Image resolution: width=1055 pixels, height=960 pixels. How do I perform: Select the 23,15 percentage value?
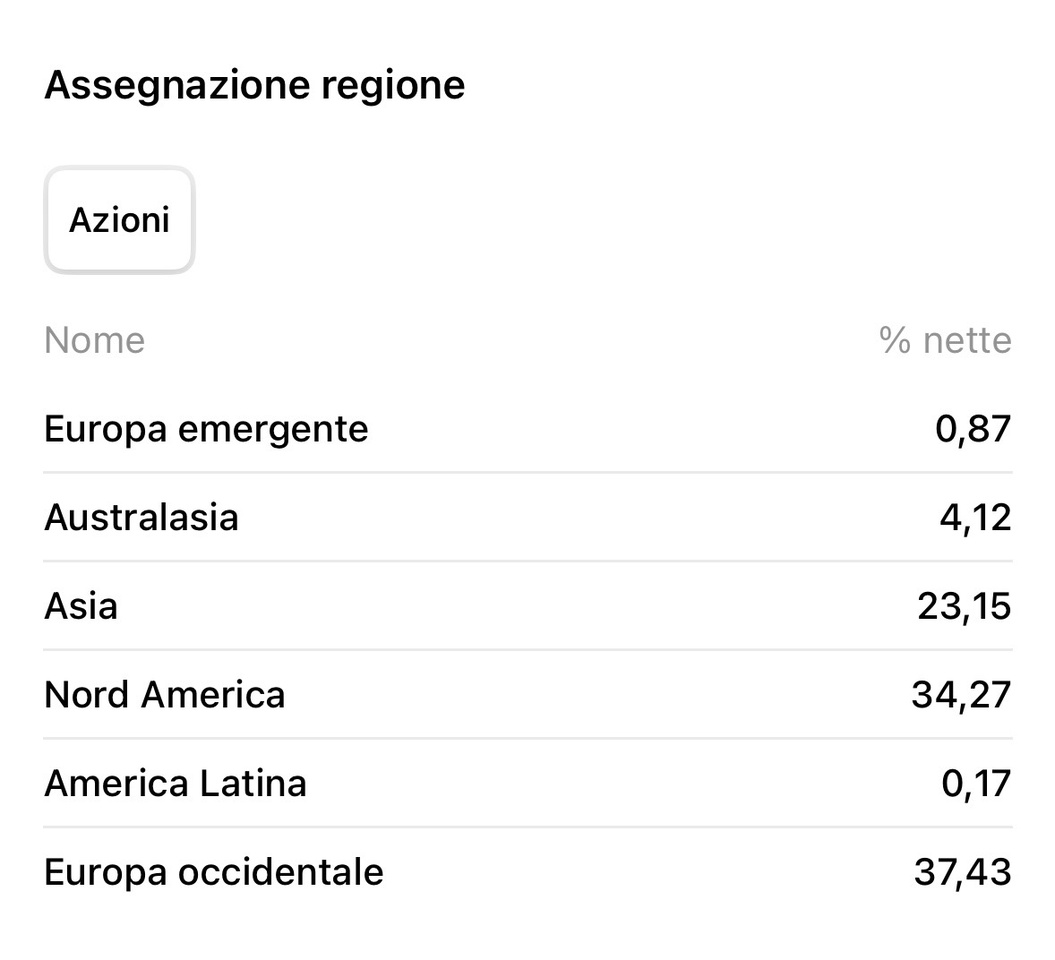pyautogui.click(x=964, y=606)
